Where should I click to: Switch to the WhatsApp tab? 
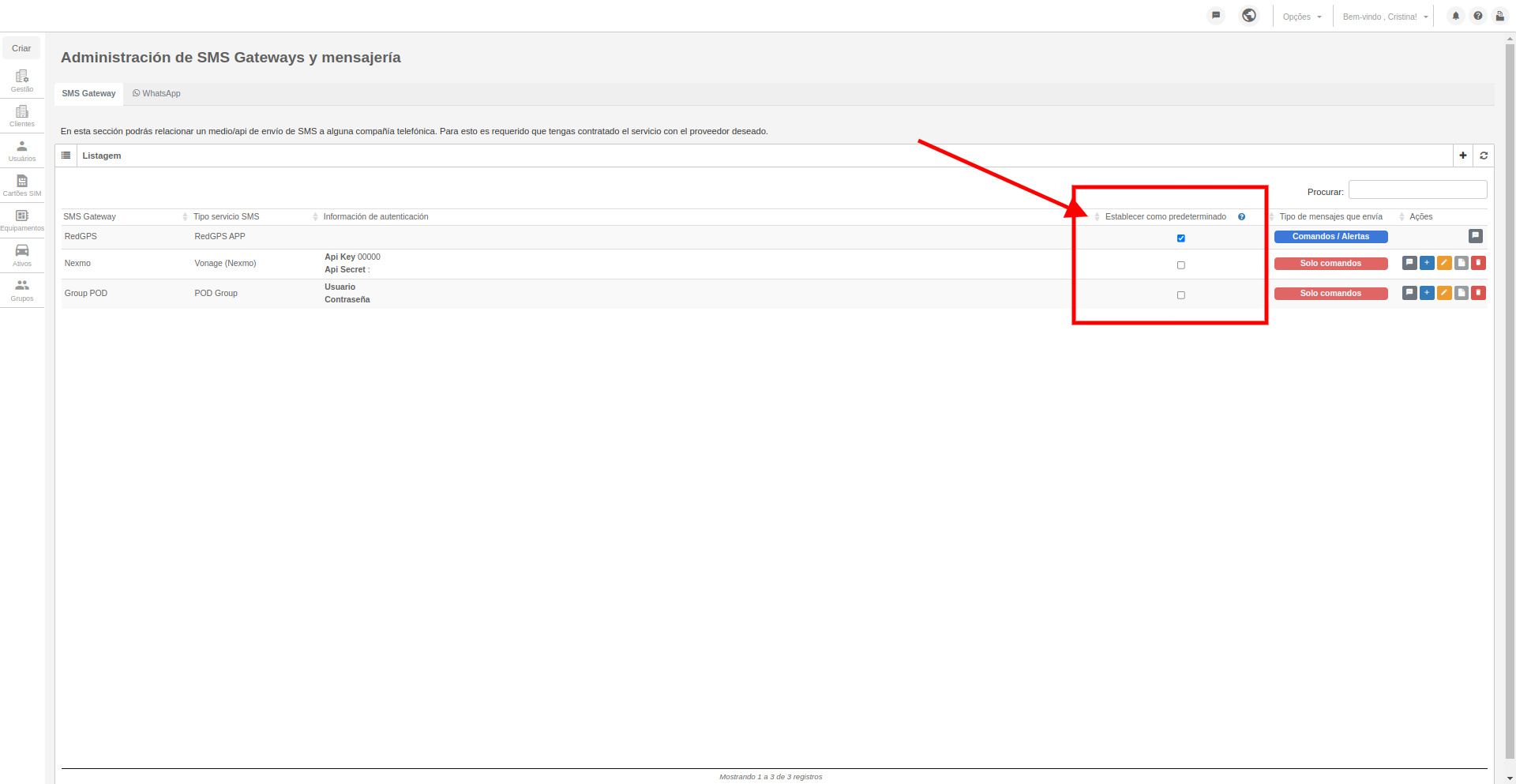click(156, 93)
